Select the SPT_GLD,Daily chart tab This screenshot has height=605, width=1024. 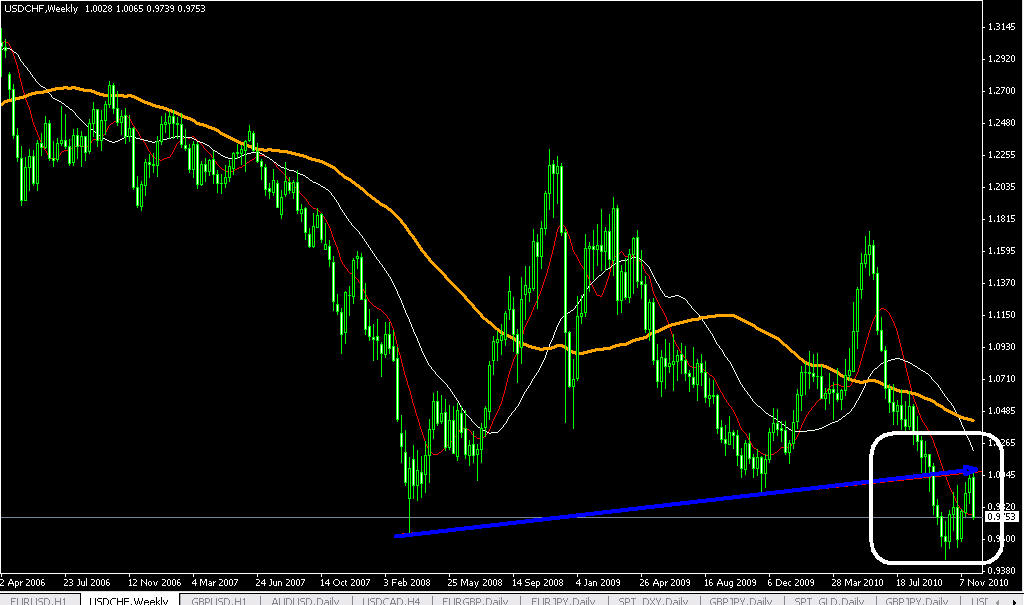pos(829,600)
